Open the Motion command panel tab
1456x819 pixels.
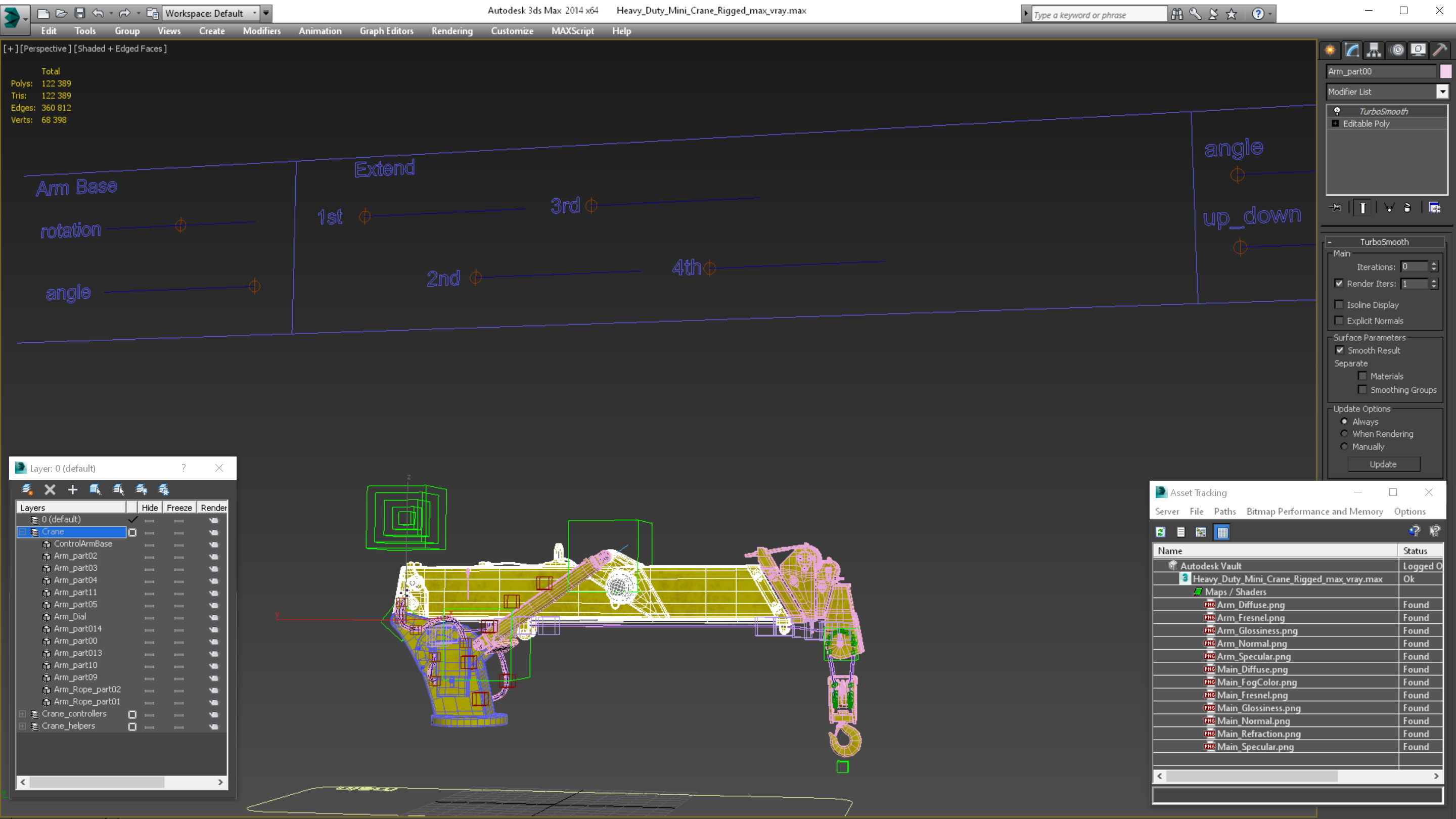pos(1397,50)
